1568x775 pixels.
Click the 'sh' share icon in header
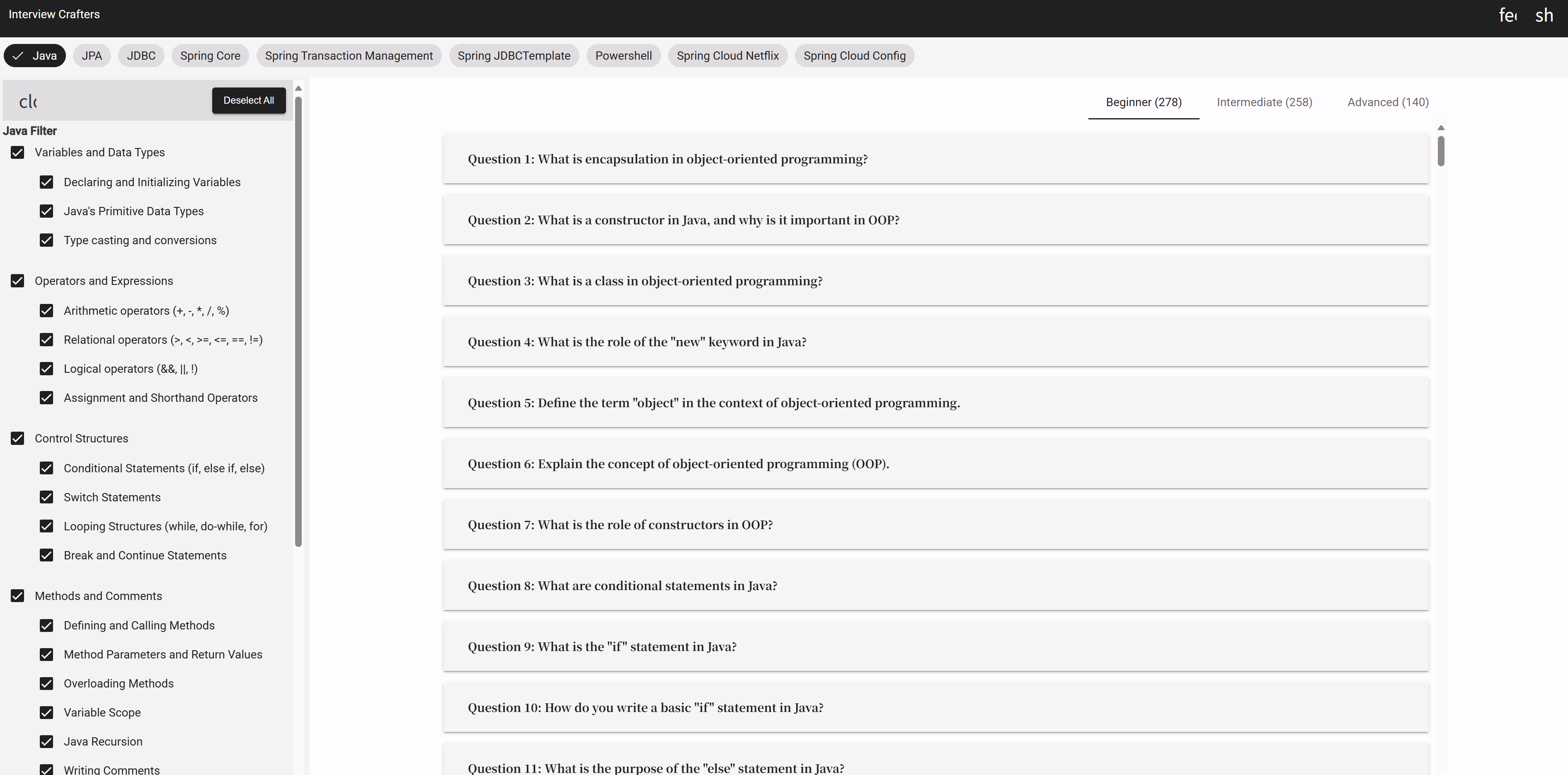pyautogui.click(x=1544, y=16)
